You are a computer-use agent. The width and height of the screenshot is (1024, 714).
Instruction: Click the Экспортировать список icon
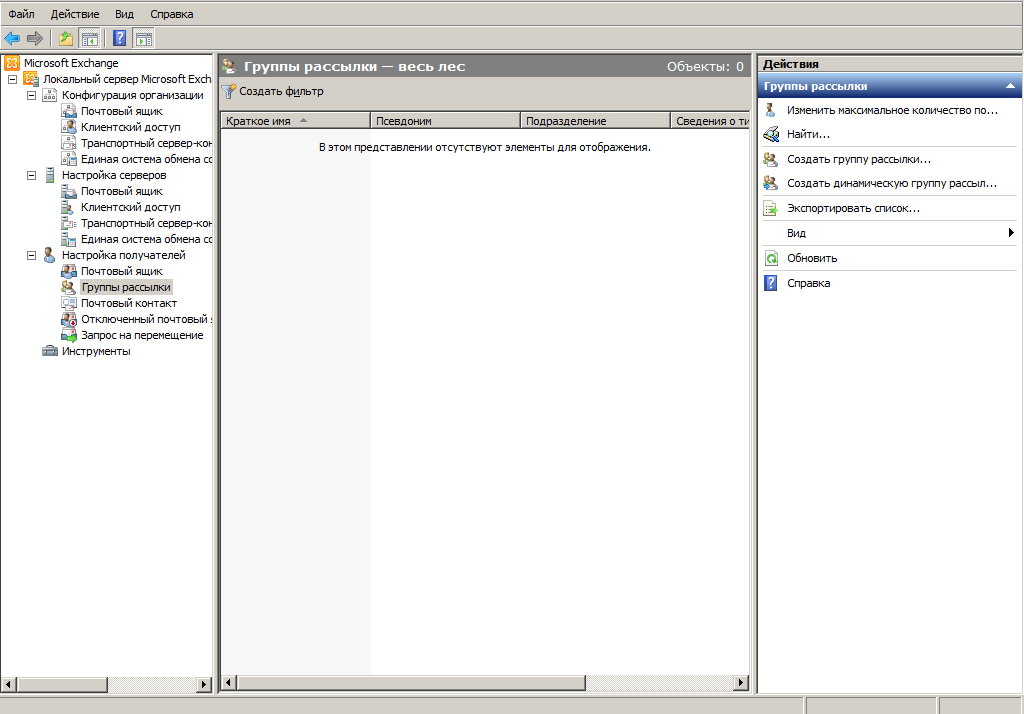[x=771, y=208]
